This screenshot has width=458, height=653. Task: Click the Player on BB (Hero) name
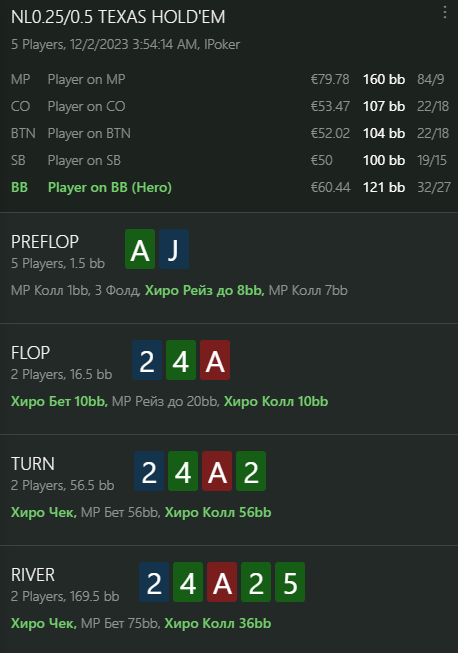click(110, 187)
